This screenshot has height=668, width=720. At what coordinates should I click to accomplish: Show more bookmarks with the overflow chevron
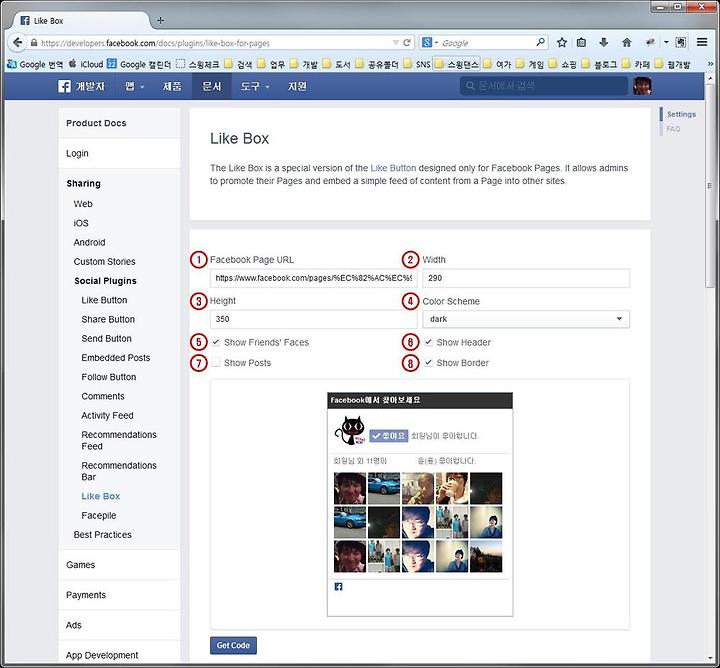(710, 64)
